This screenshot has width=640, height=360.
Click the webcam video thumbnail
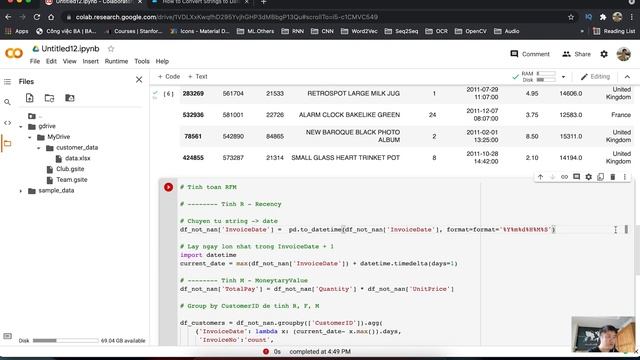[x=603, y=334]
